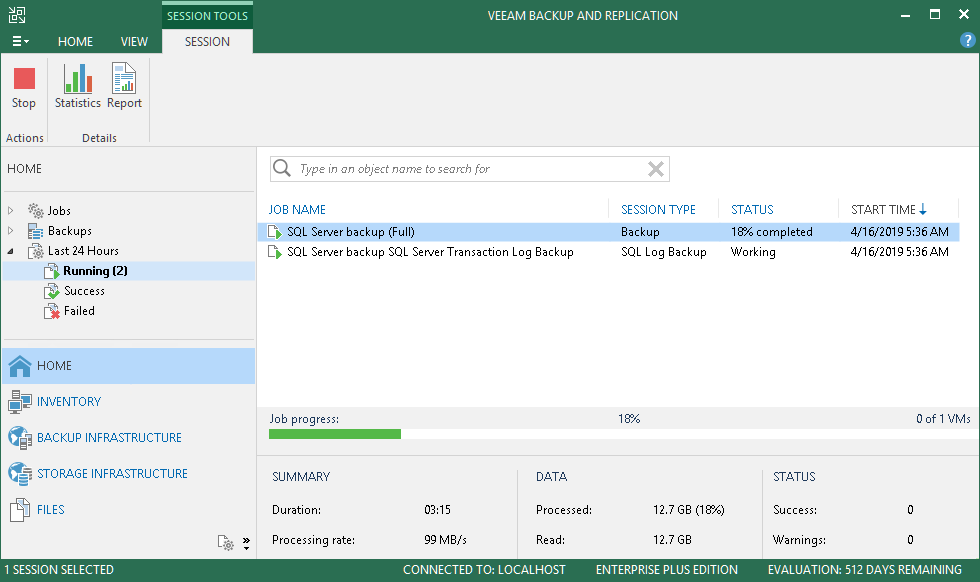Click the 0 of 1 VMs text
This screenshot has width=980, height=582.
click(x=943, y=419)
